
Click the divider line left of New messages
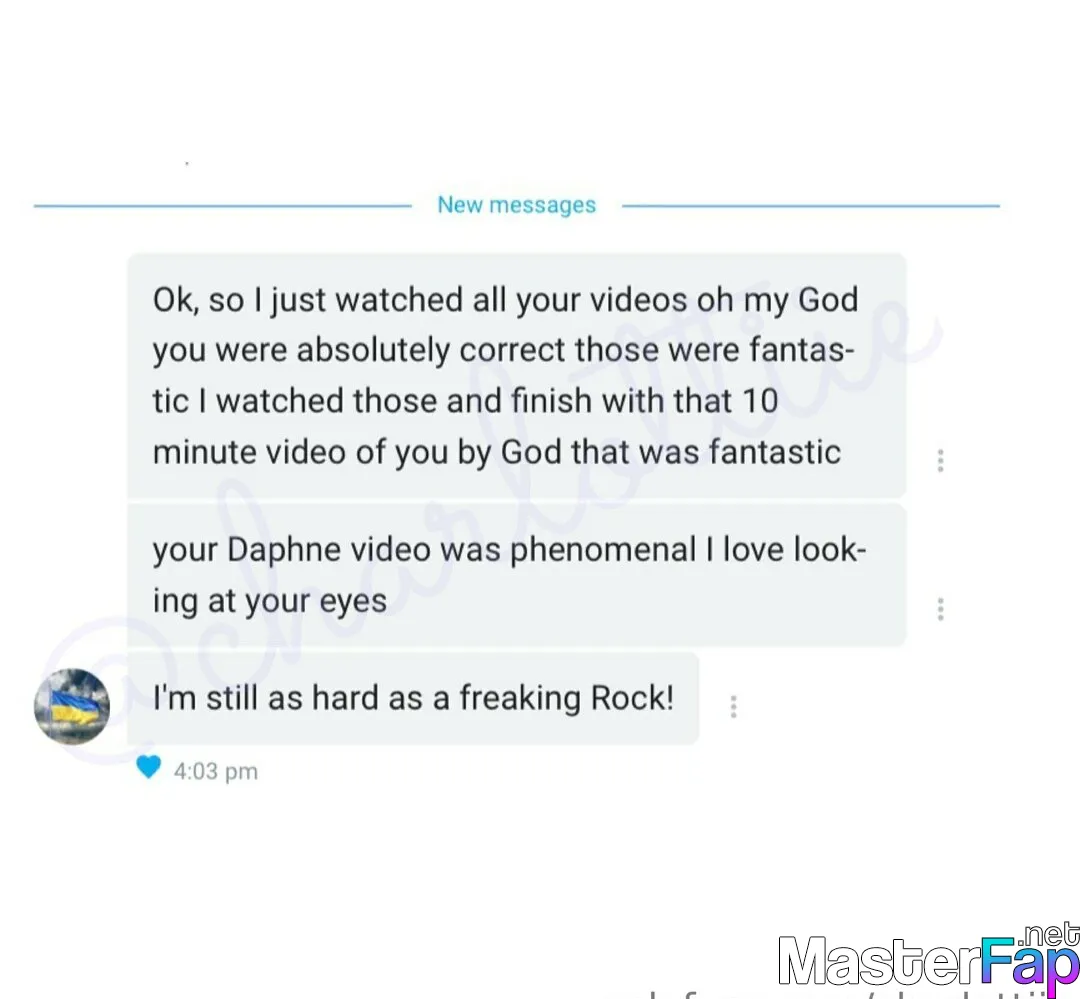(222, 205)
